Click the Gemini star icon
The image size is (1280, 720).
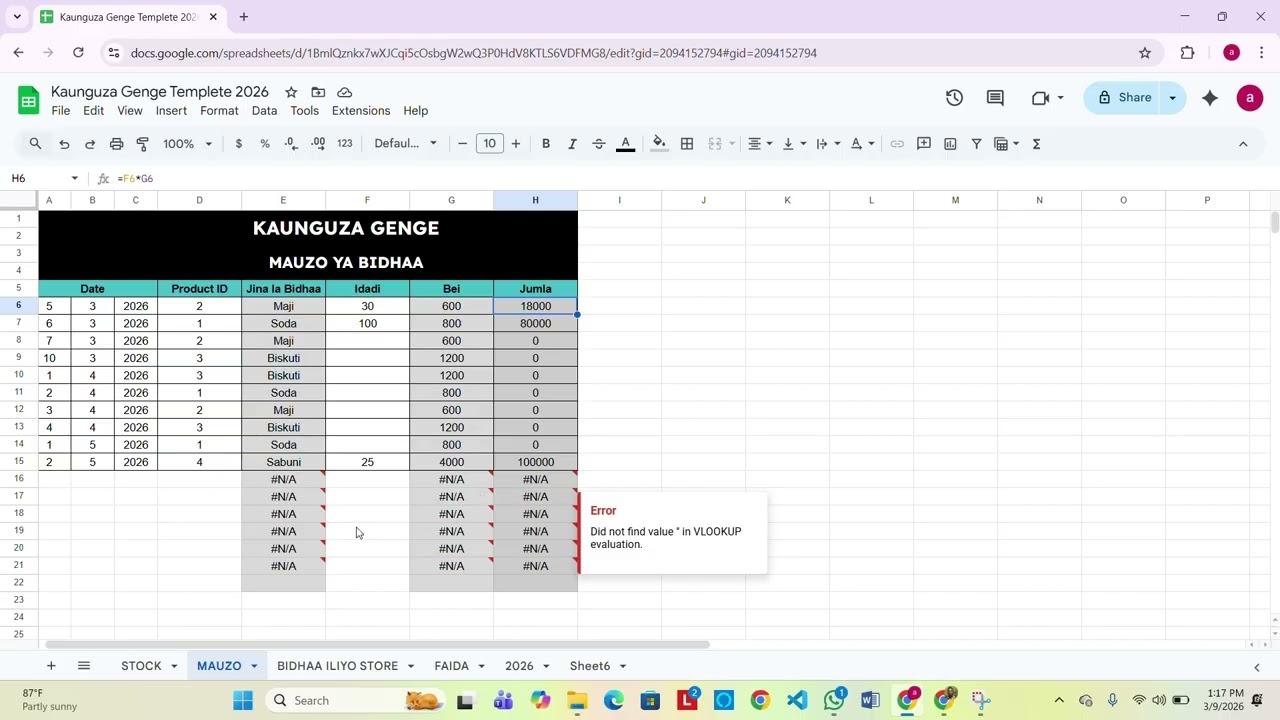click(1210, 98)
